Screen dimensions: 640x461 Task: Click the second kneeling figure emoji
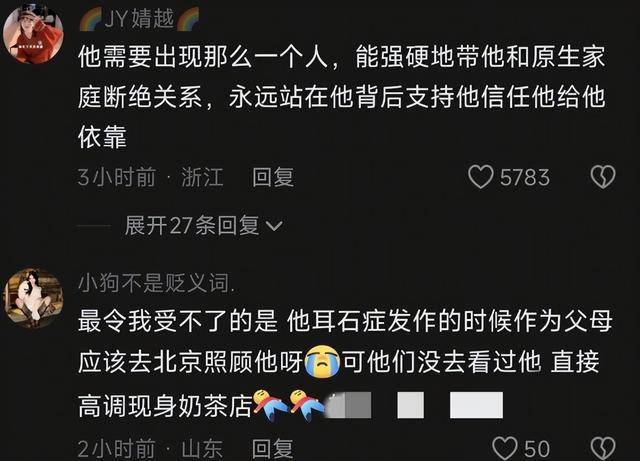click(x=307, y=405)
